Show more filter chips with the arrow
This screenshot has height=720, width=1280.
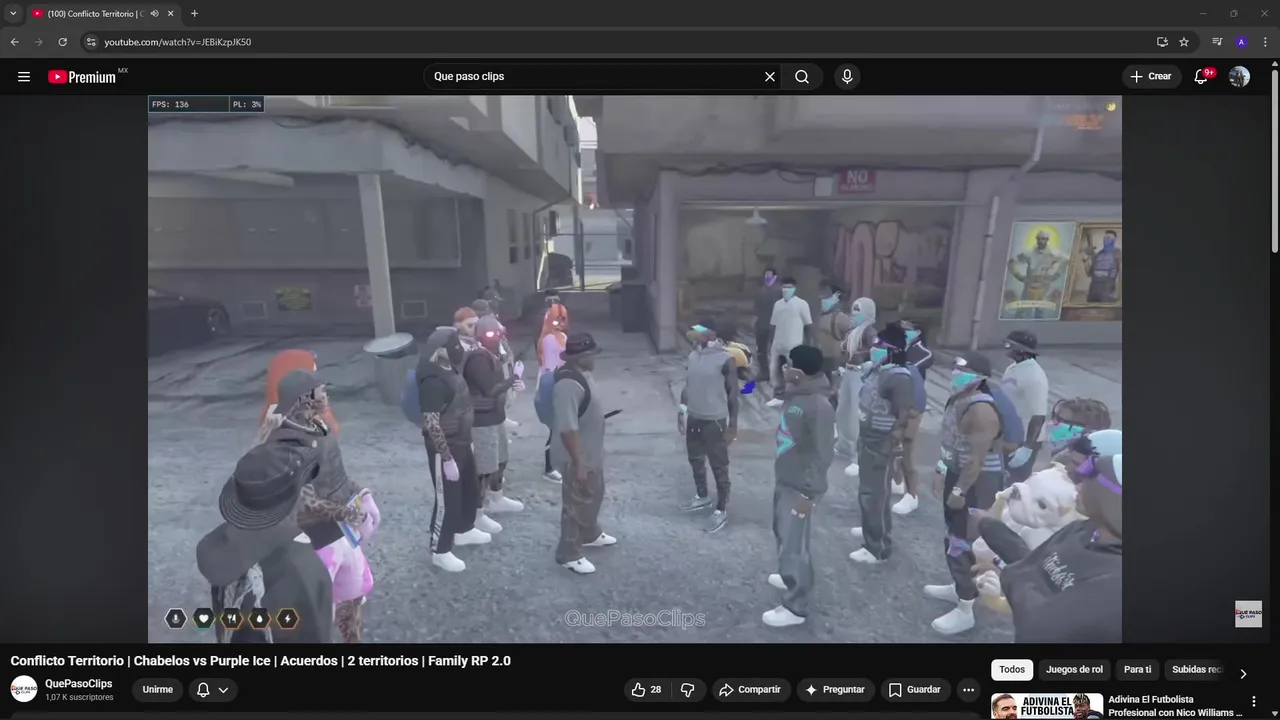coord(1243,673)
